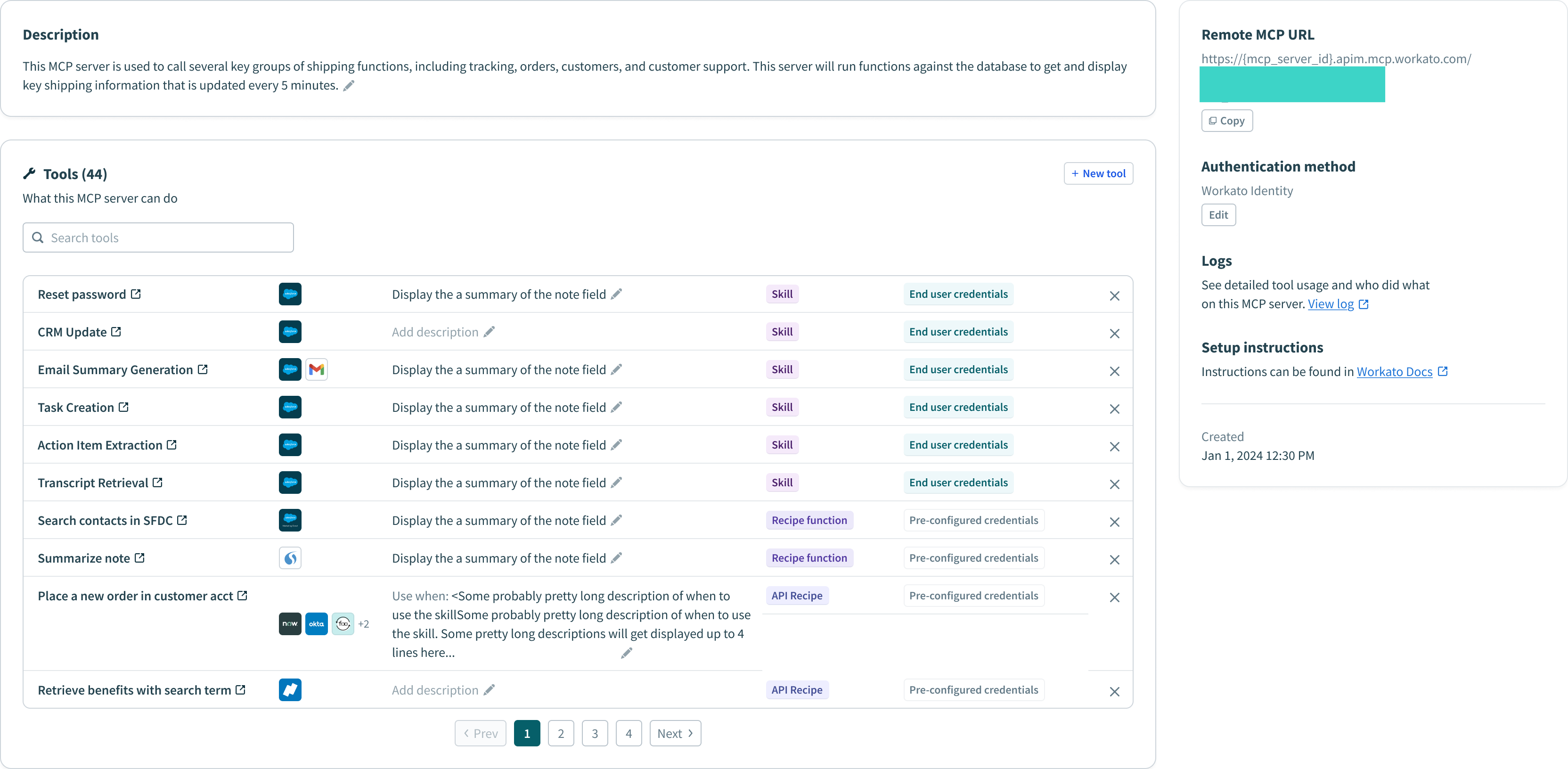The width and height of the screenshot is (1568, 769).
Task: Edit description pencil for CRM Update tool
Action: pos(490,332)
